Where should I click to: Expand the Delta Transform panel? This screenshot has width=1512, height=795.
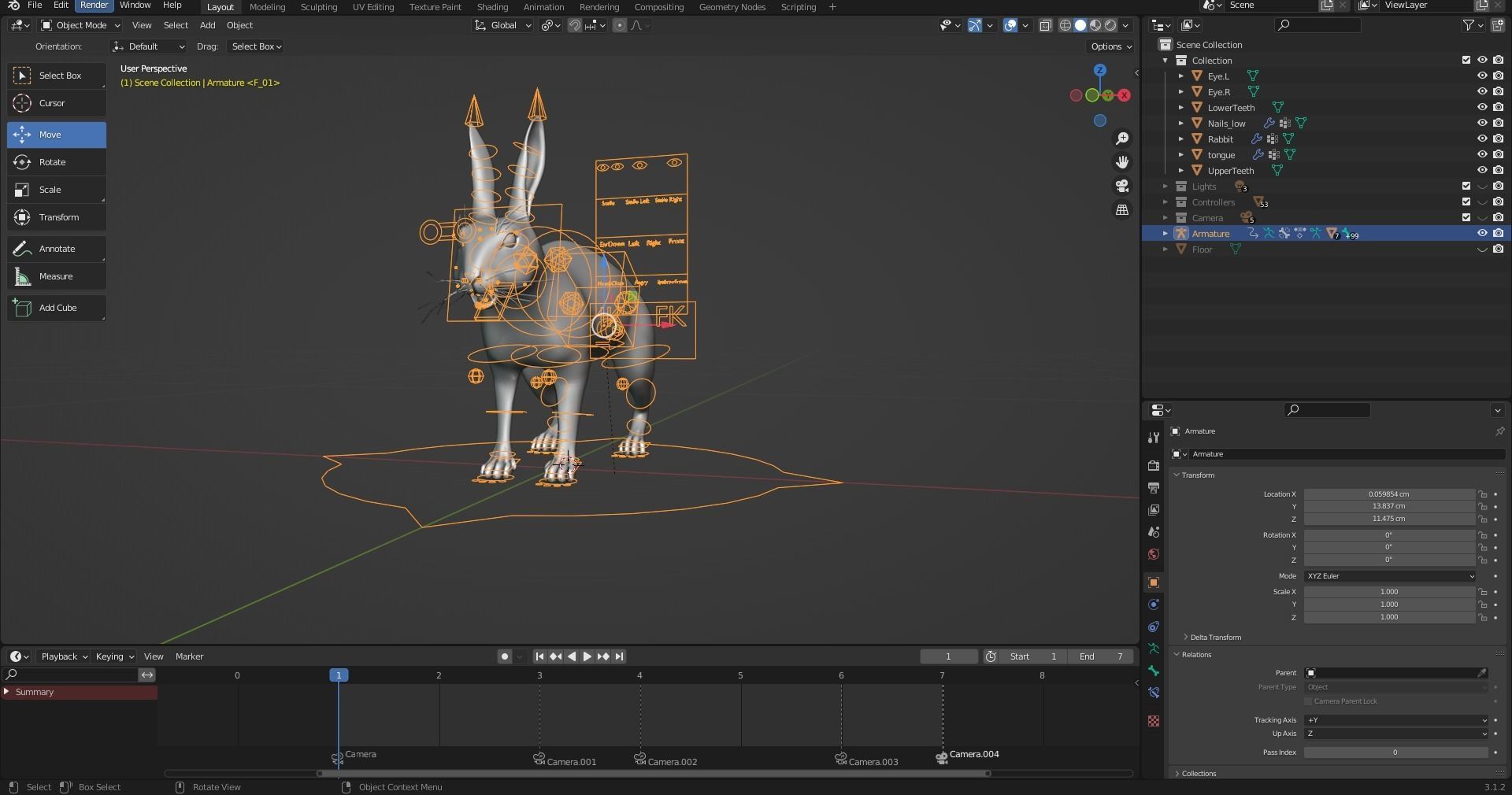coord(1215,637)
